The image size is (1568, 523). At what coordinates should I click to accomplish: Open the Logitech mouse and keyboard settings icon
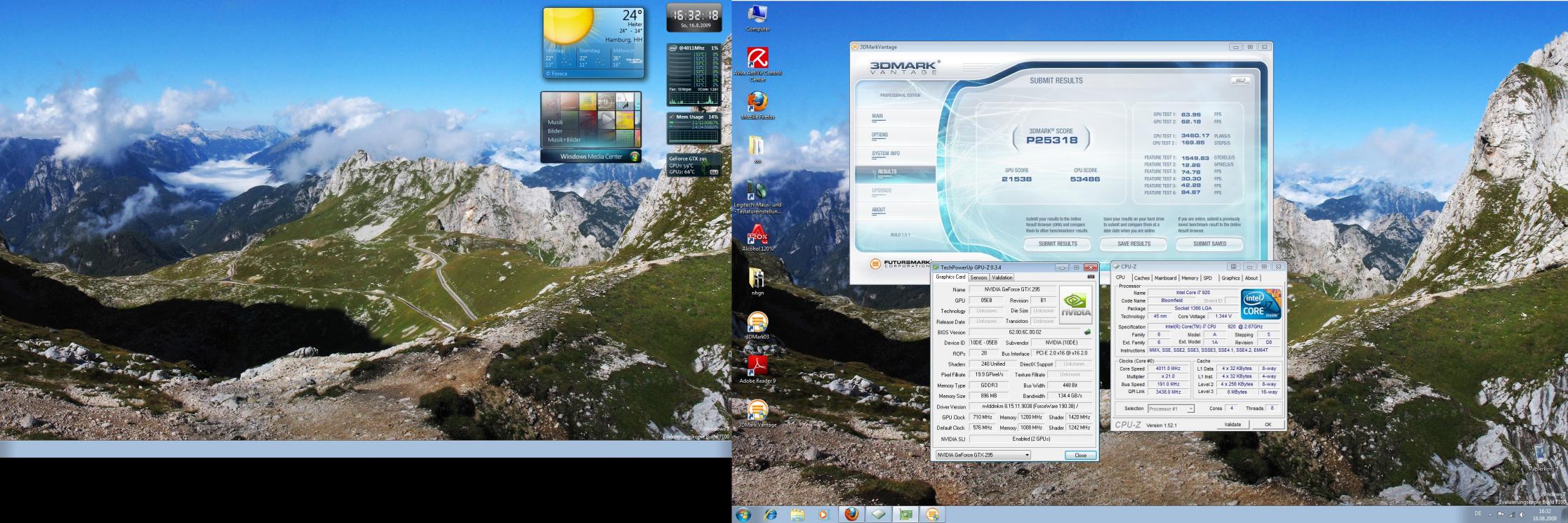(757, 197)
